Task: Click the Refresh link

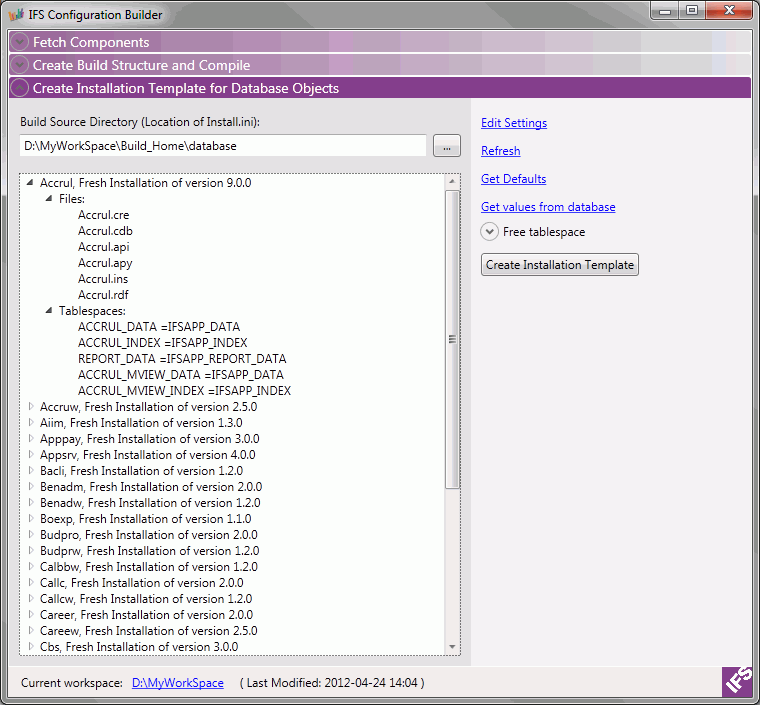Action: (501, 151)
